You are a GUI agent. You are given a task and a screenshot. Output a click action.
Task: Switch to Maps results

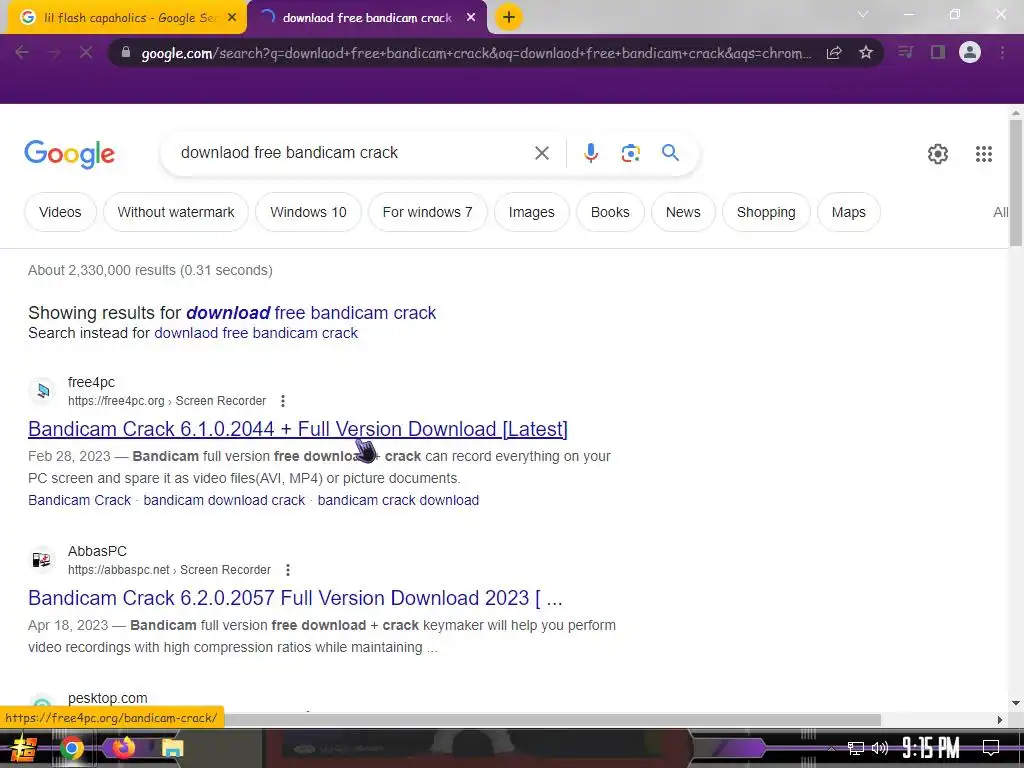(848, 212)
